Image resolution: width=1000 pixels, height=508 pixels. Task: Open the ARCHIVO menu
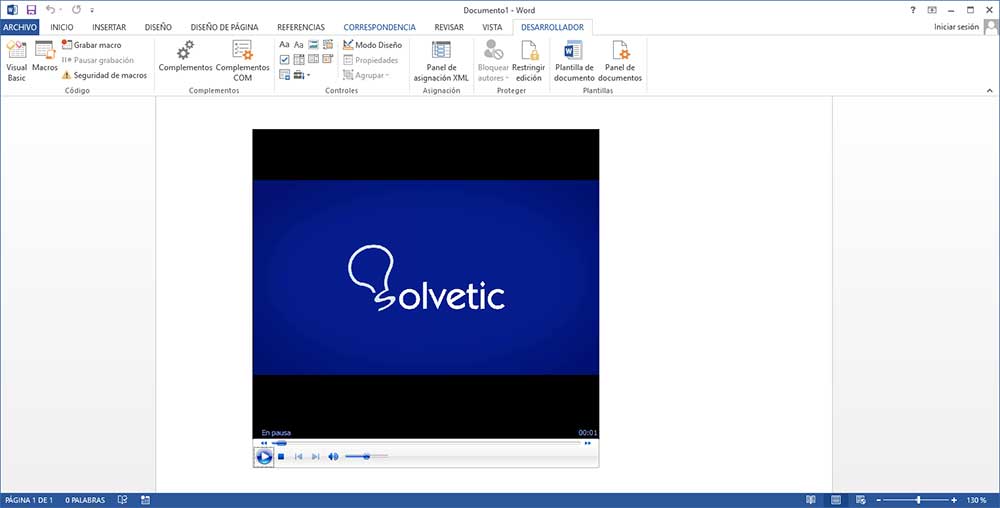(20, 27)
